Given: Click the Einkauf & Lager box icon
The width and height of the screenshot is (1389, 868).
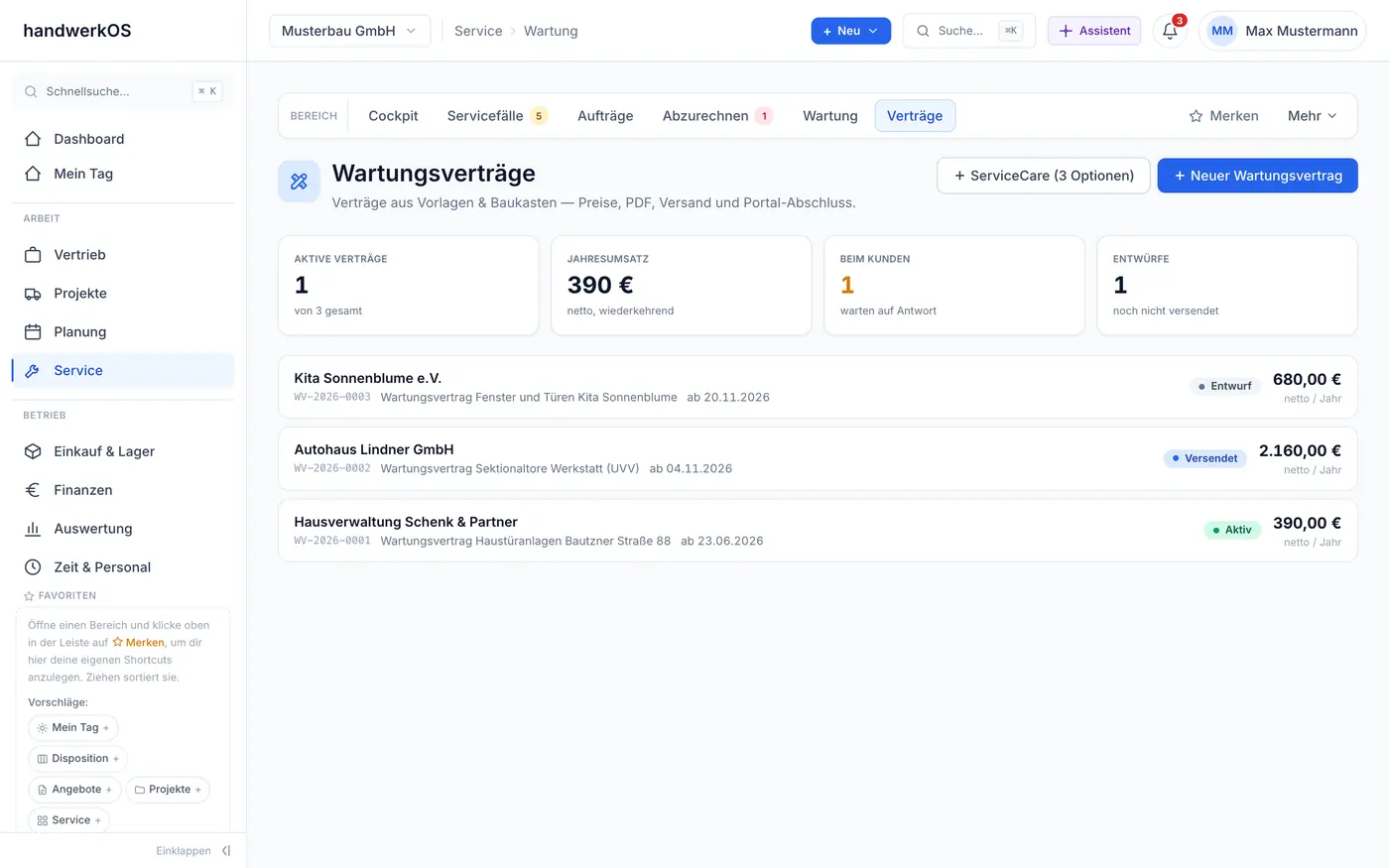Looking at the screenshot, I should pyautogui.click(x=33, y=451).
